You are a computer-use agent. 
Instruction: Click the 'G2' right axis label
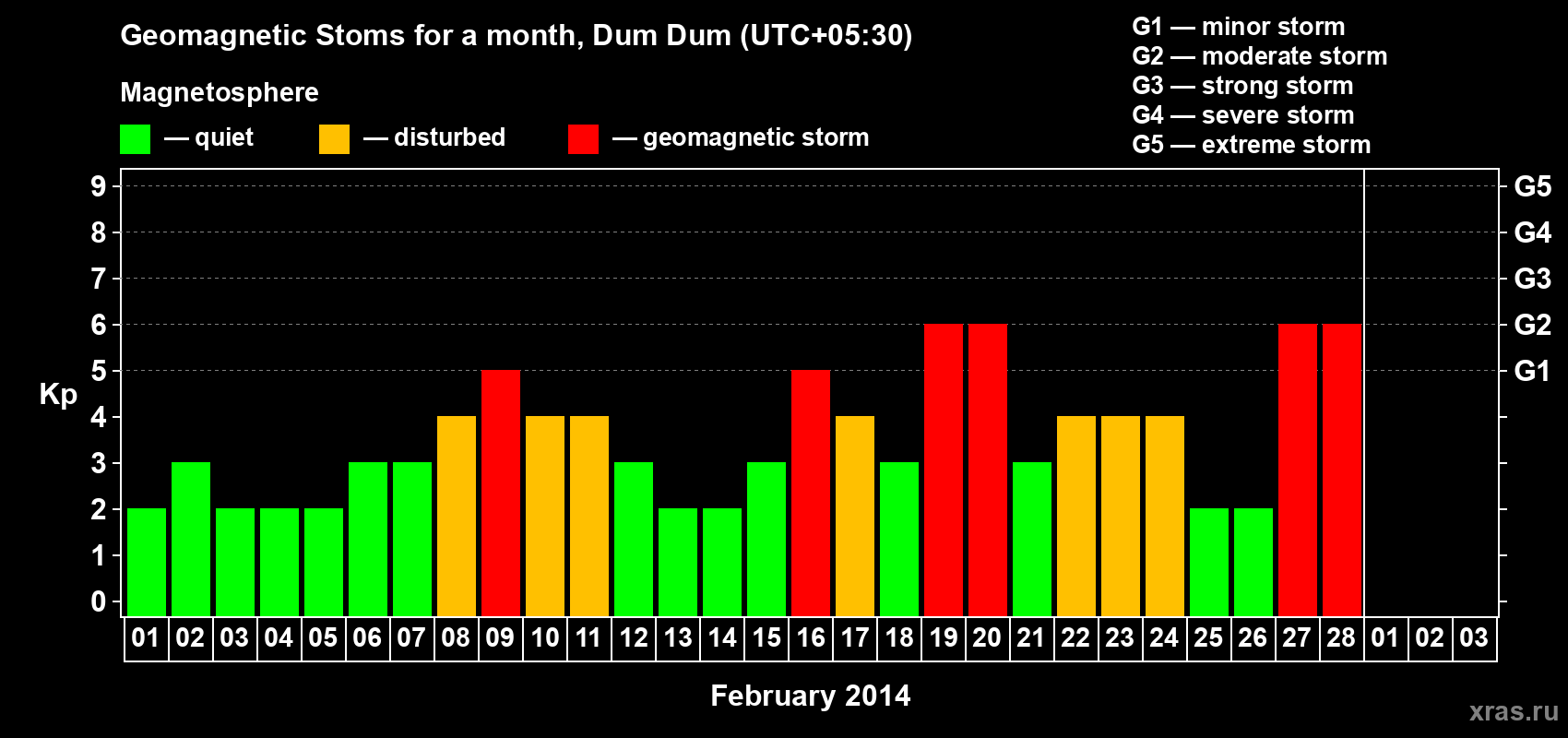coord(1533,325)
